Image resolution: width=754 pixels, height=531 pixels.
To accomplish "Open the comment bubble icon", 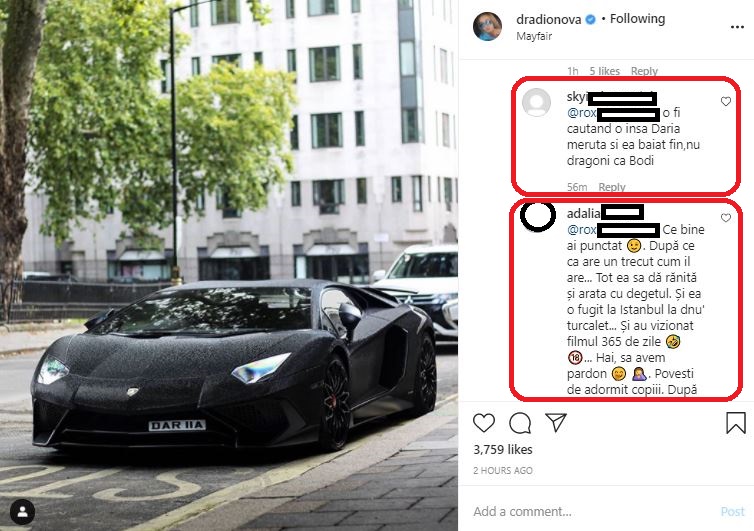I will [x=520, y=423].
